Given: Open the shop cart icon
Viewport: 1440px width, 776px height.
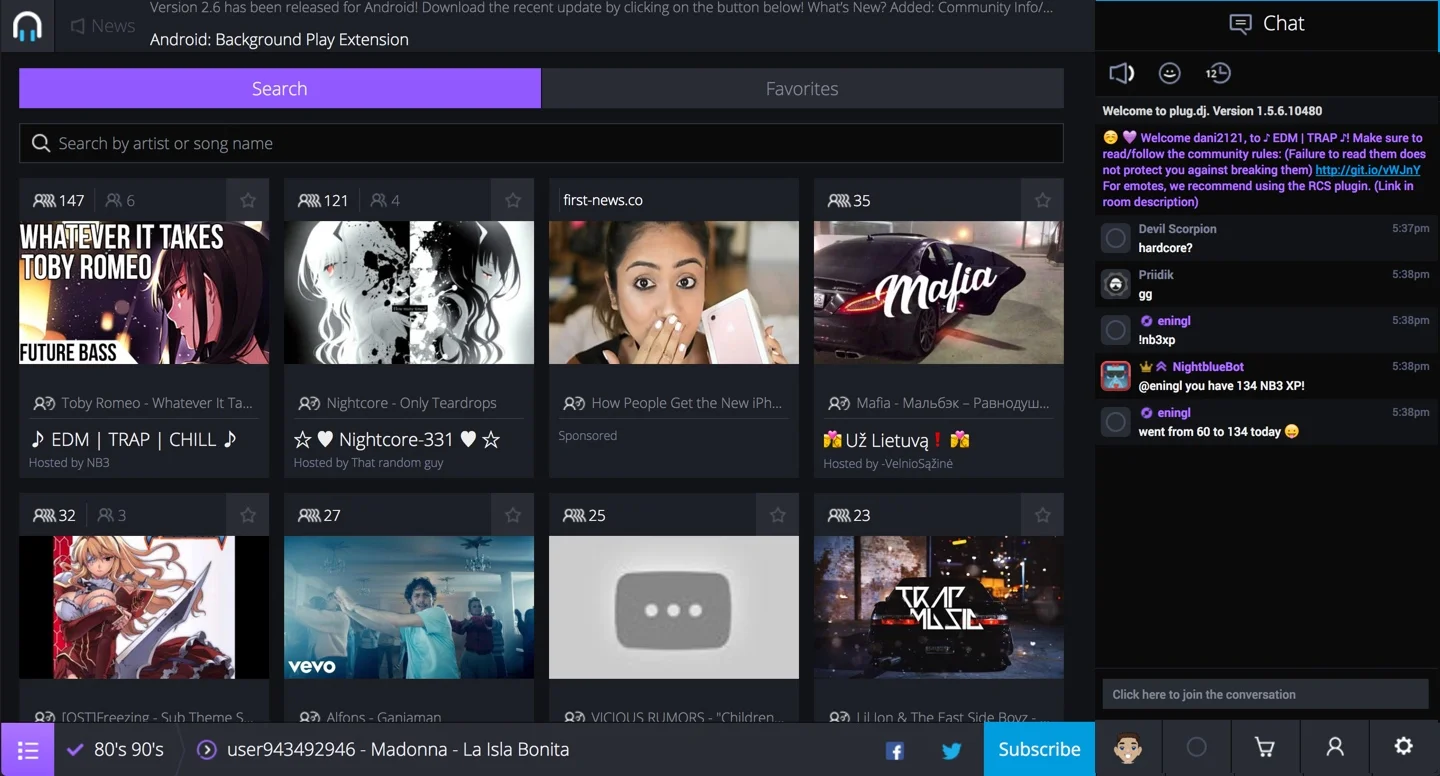Looking at the screenshot, I should tap(1265, 747).
